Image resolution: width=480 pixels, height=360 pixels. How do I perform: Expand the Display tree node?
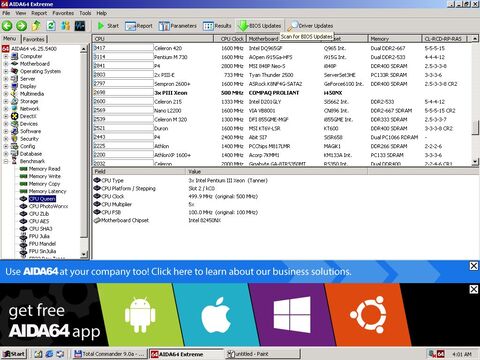coord(6,86)
